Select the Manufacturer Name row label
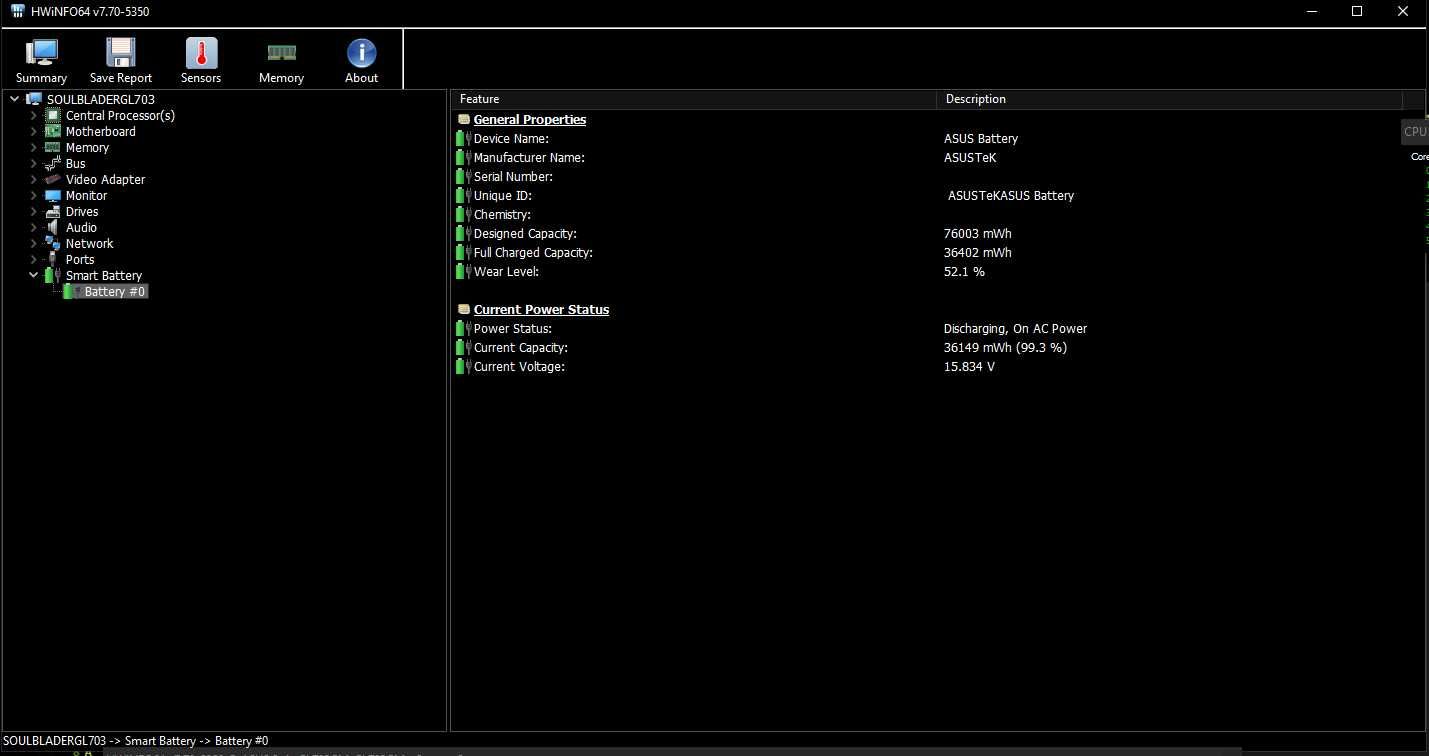Viewport: 1429px width, 756px height. click(x=529, y=157)
